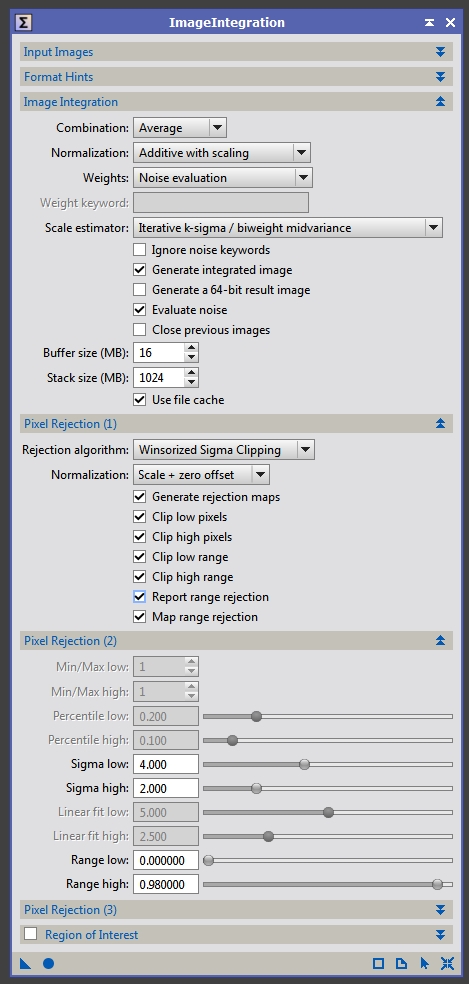Open the documentation page icon
Screen dimensions: 469x984
(401, 963)
